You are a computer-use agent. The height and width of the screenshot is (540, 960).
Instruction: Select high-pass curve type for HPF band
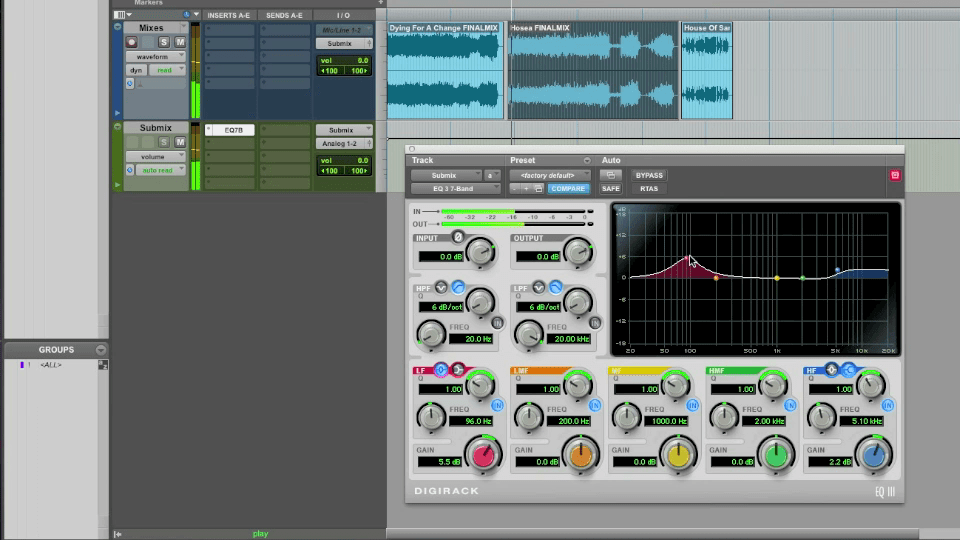tap(458, 287)
